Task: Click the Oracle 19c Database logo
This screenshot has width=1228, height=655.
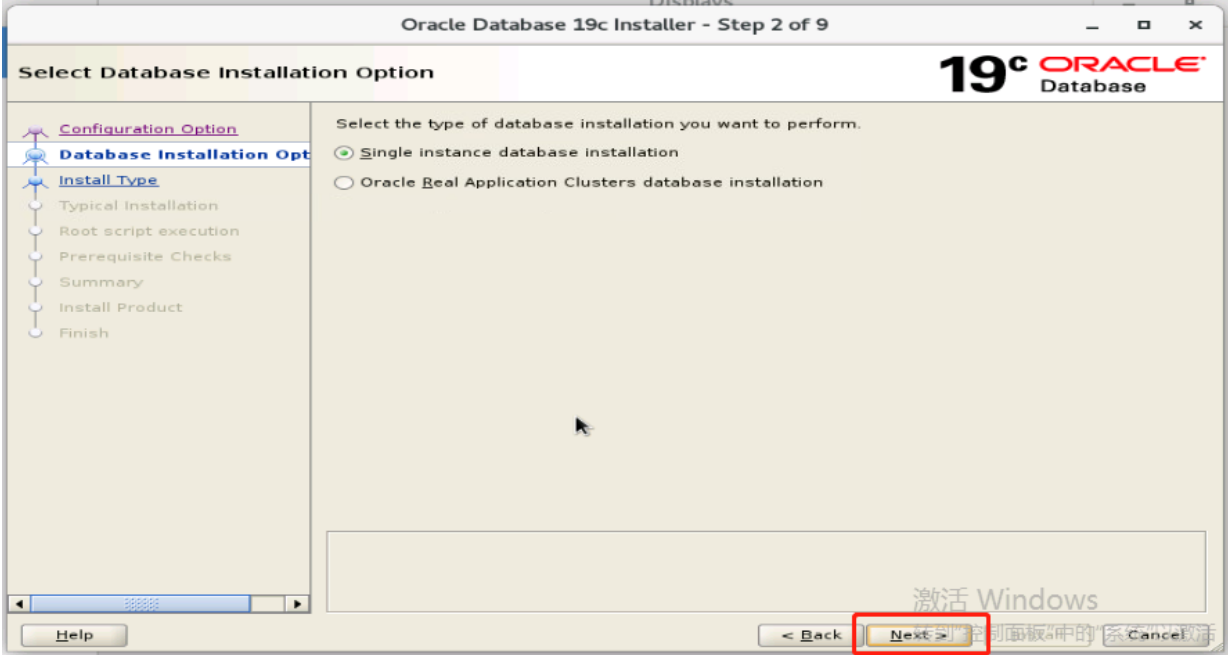Action: (x=1072, y=73)
